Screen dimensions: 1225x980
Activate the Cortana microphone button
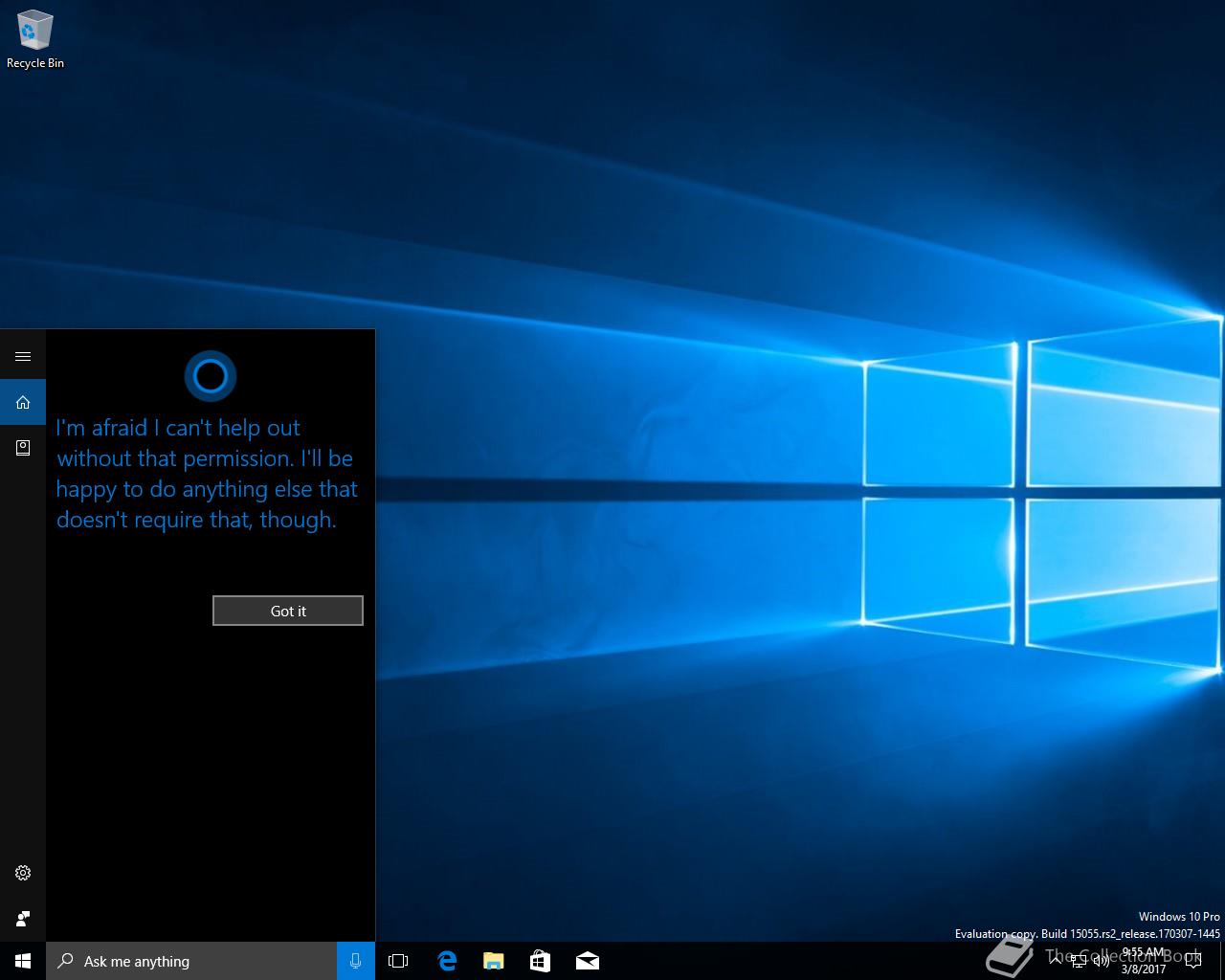tap(356, 961)
